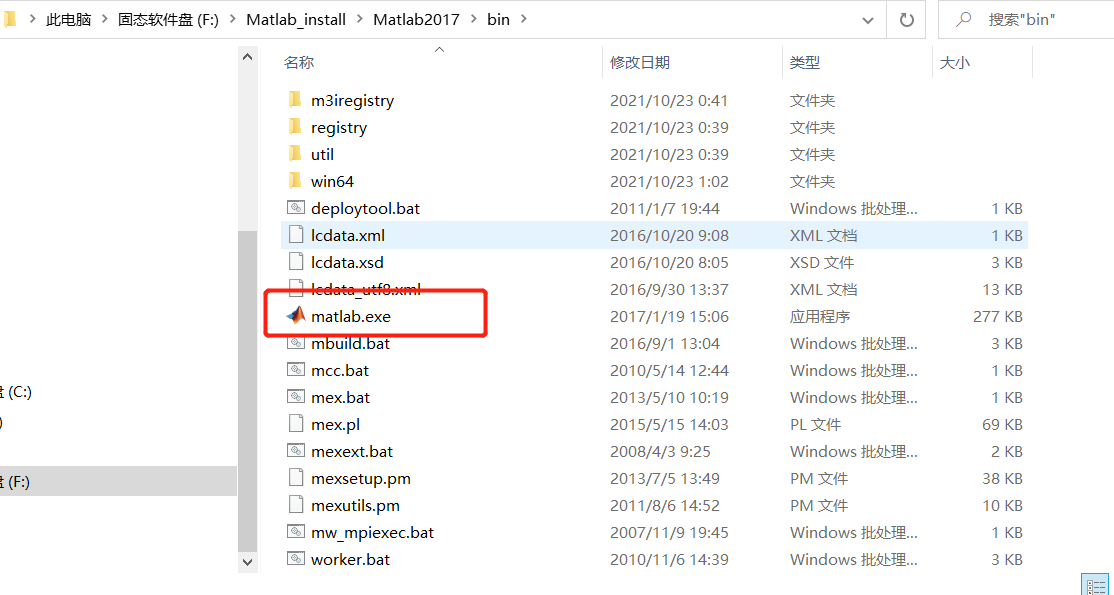1114x595 pixels.
Task: Select the mexutils.pm file name
Action: coord(355,506)
